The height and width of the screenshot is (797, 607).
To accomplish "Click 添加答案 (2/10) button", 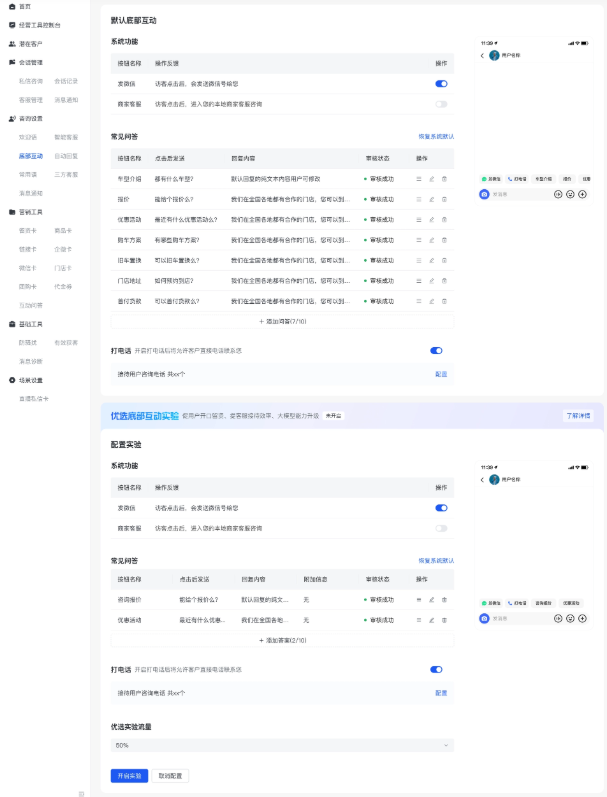I will 282,640.
